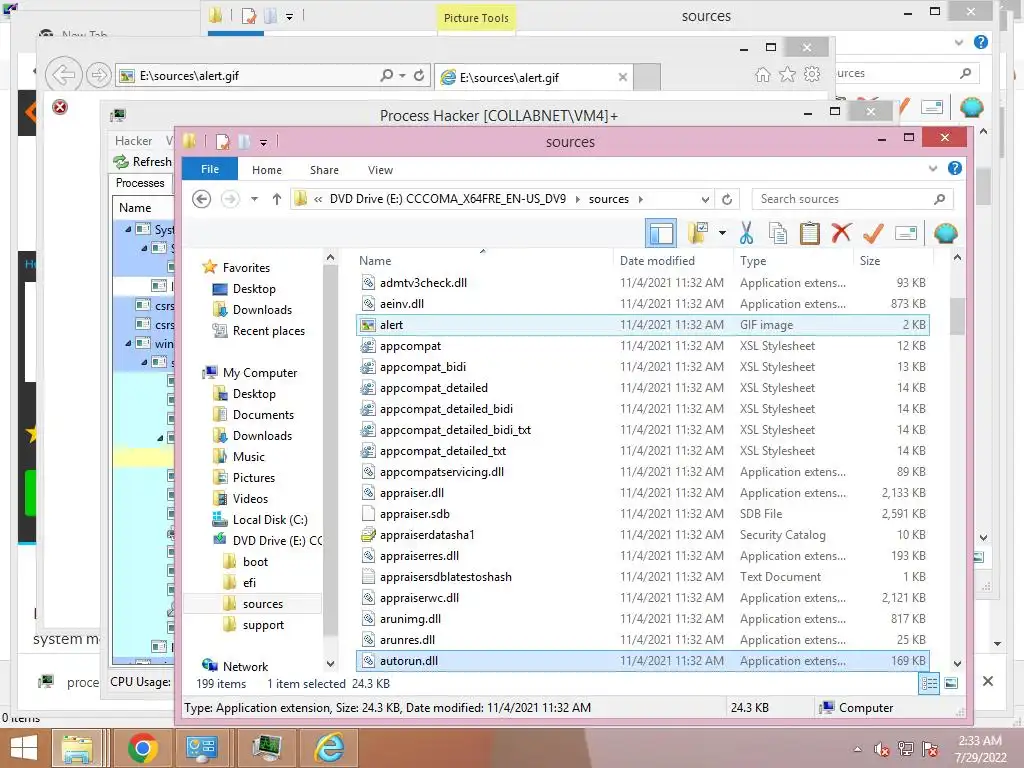
Task: Sort files by the Name column
Action: 375,261
